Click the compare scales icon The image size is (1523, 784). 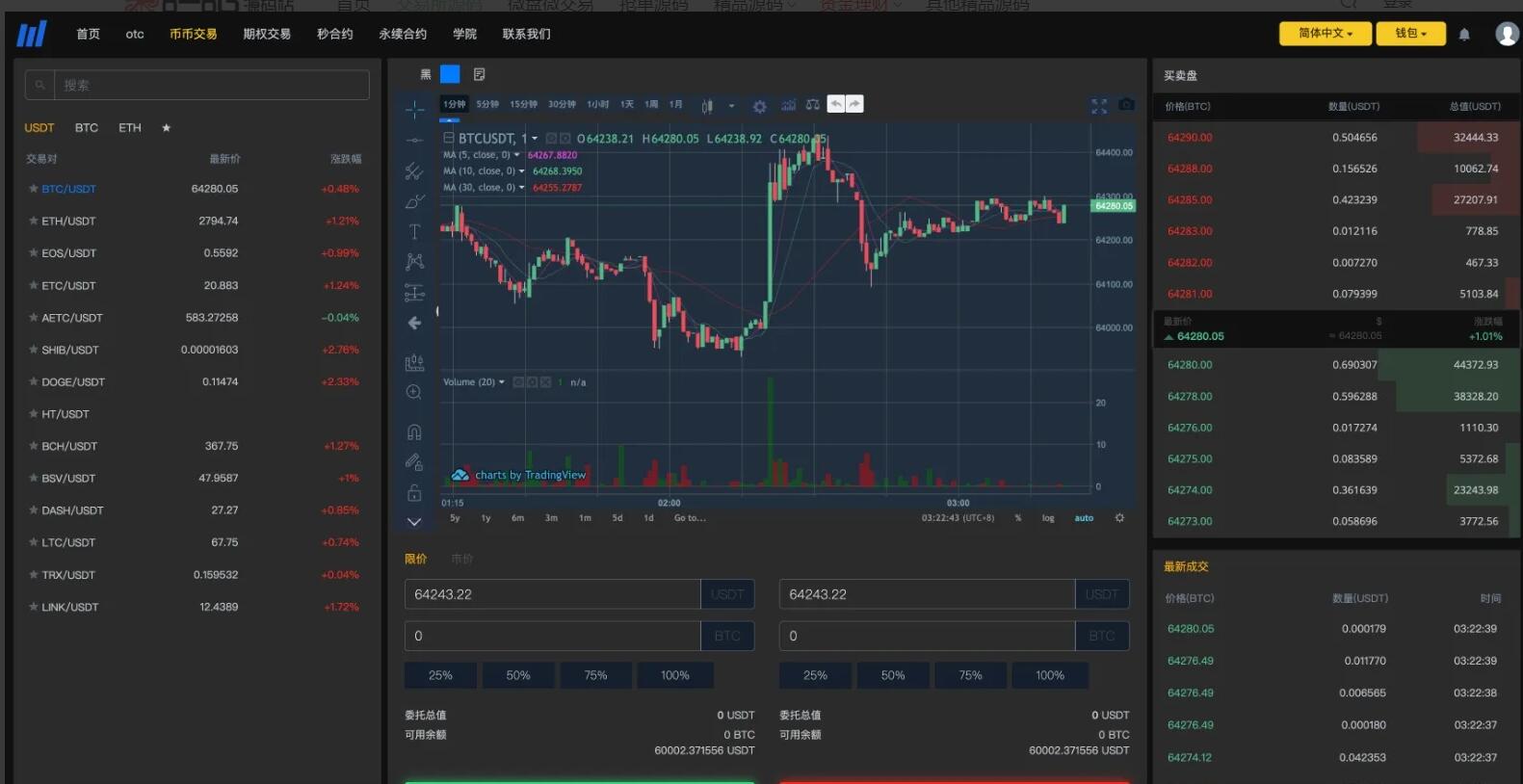point(813,105)
